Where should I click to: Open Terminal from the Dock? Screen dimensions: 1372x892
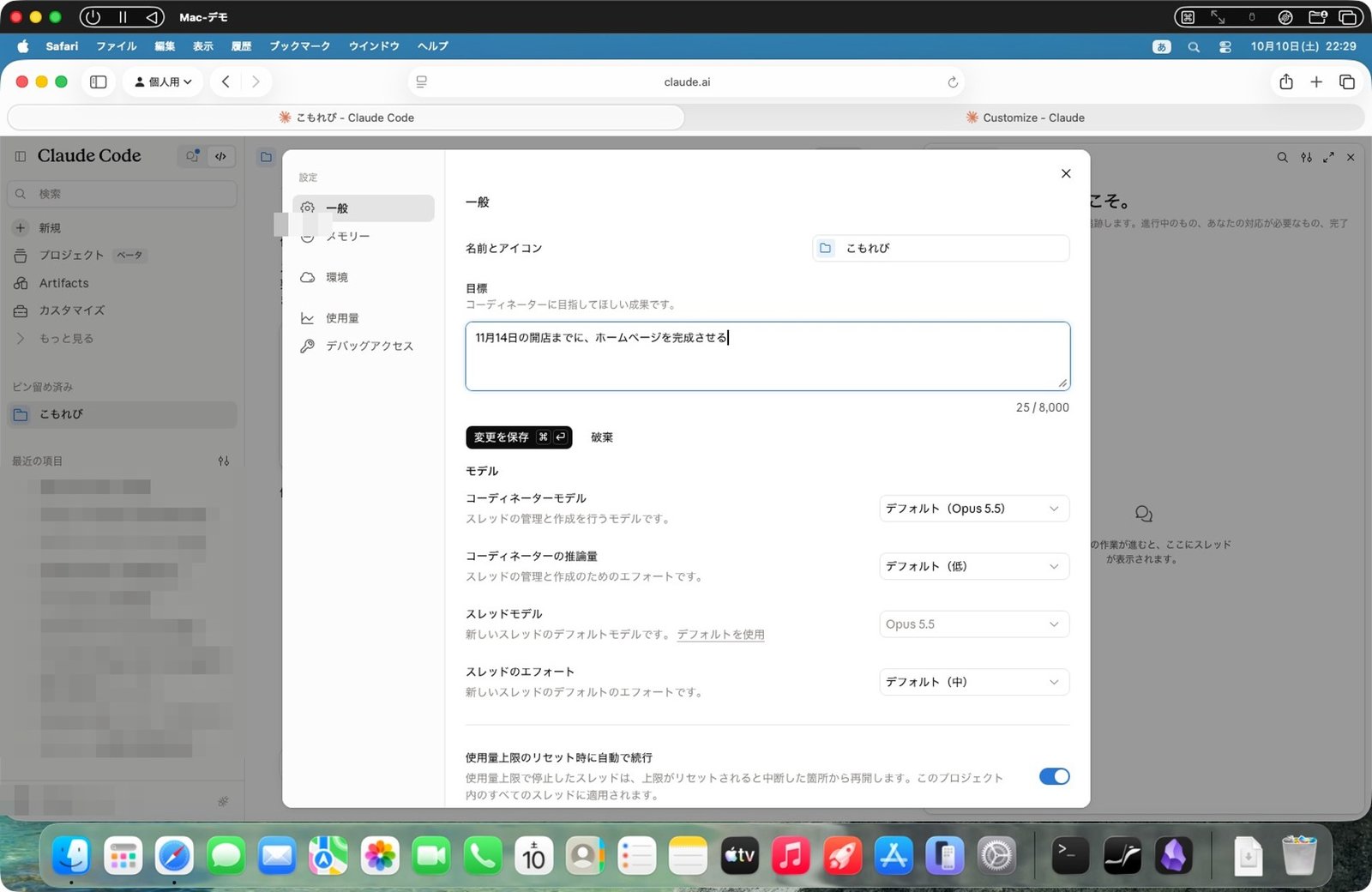click(x=1069, y=856)
